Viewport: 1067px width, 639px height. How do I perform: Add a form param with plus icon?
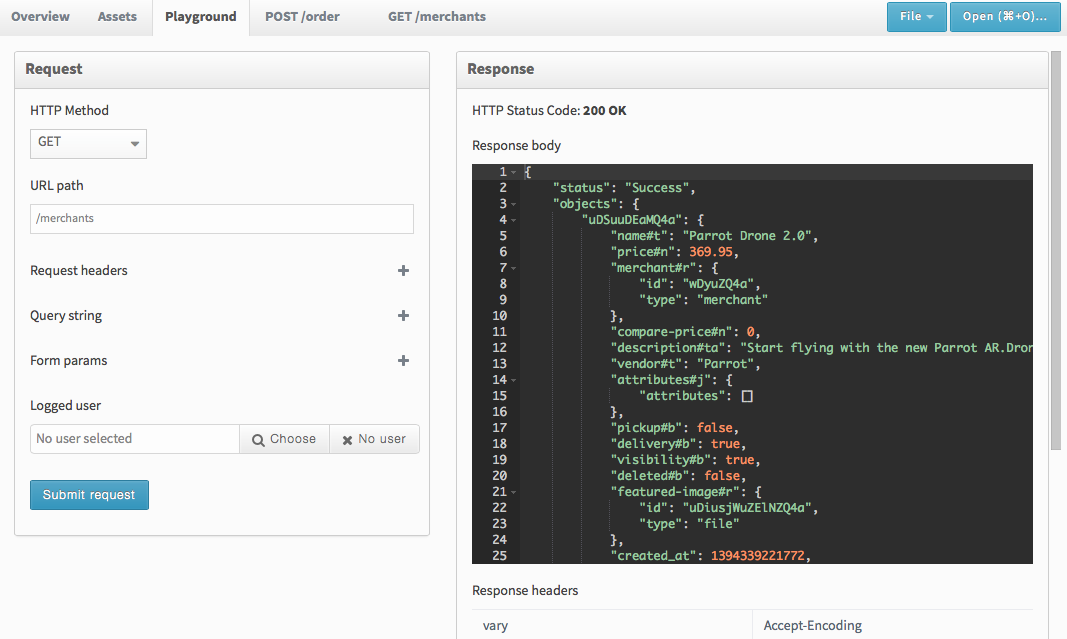(x=404, y=361)
